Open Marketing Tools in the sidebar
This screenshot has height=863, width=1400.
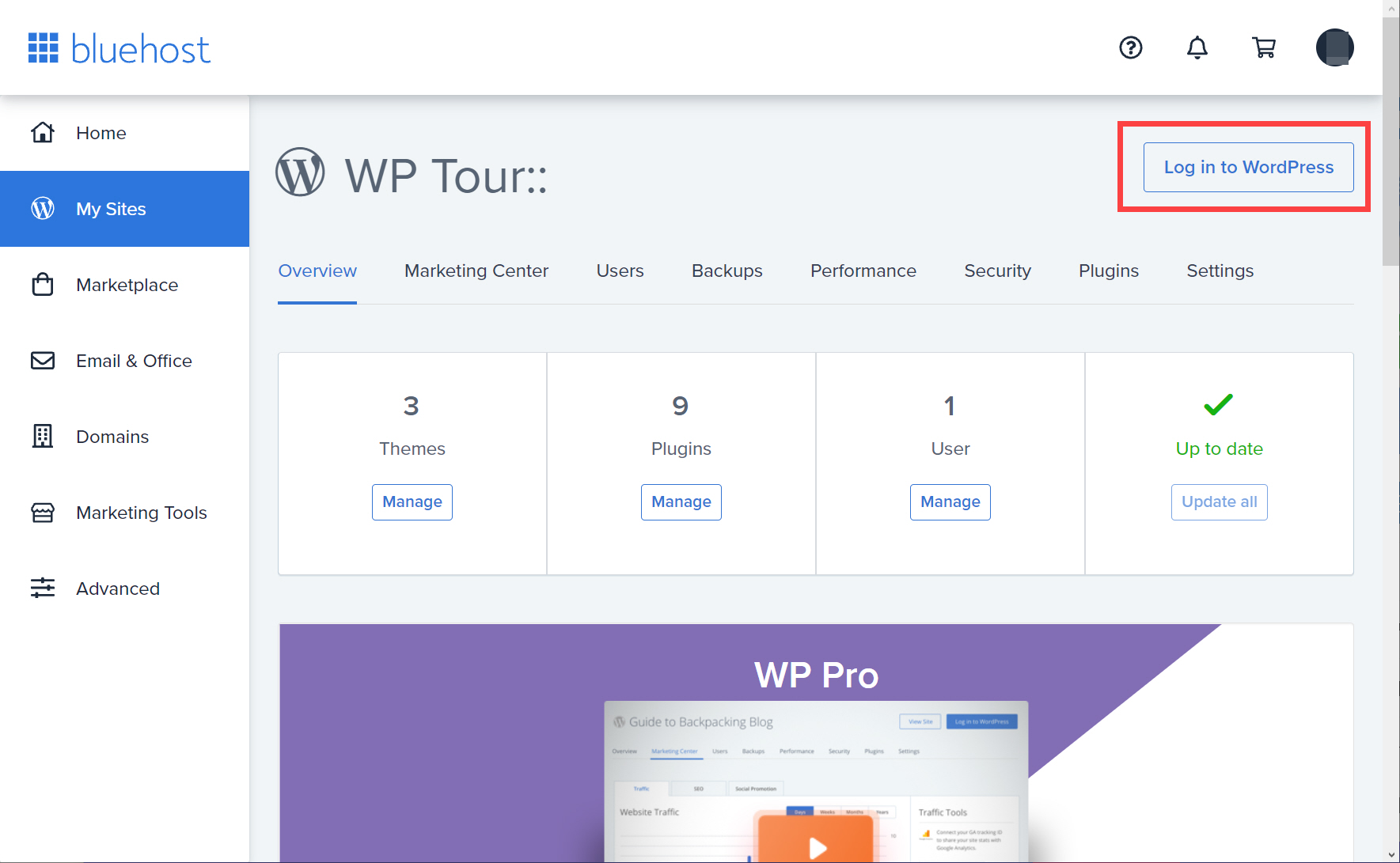pyautogui.click(x=124, y=513)
